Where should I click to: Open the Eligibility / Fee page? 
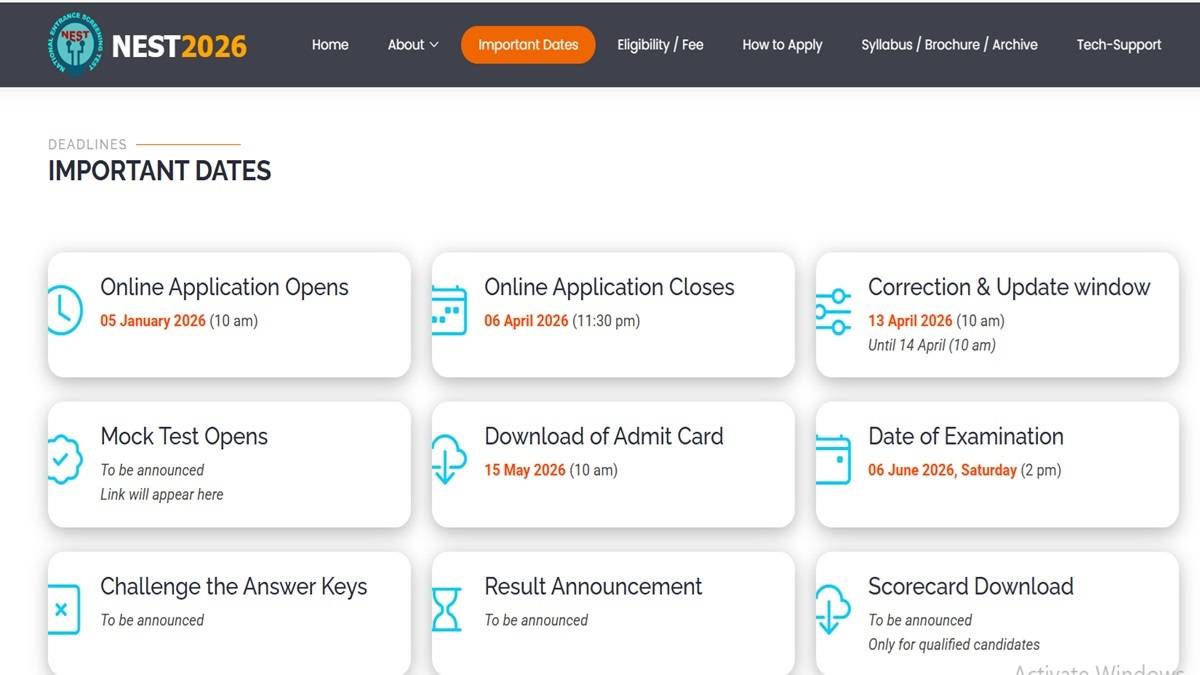coord(660,45)
